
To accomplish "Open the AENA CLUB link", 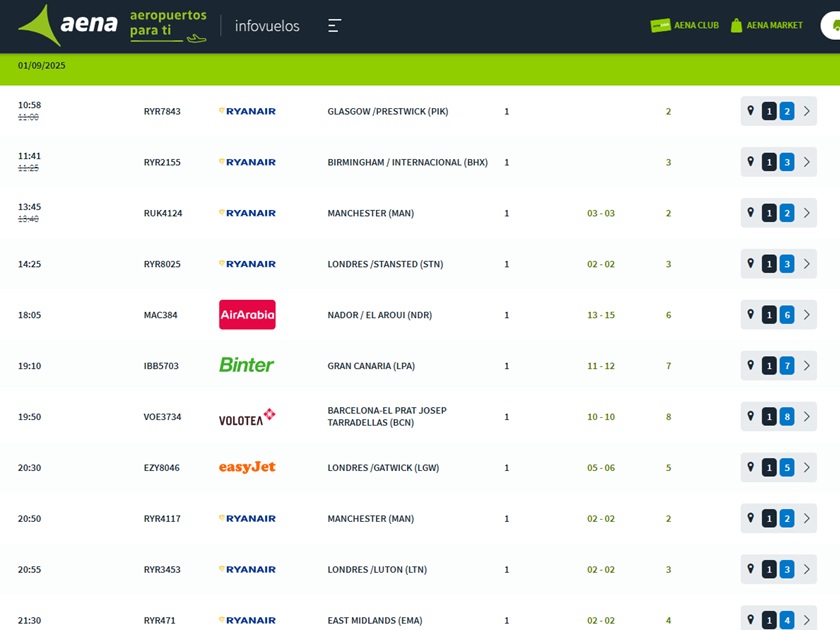I will 696,26.
